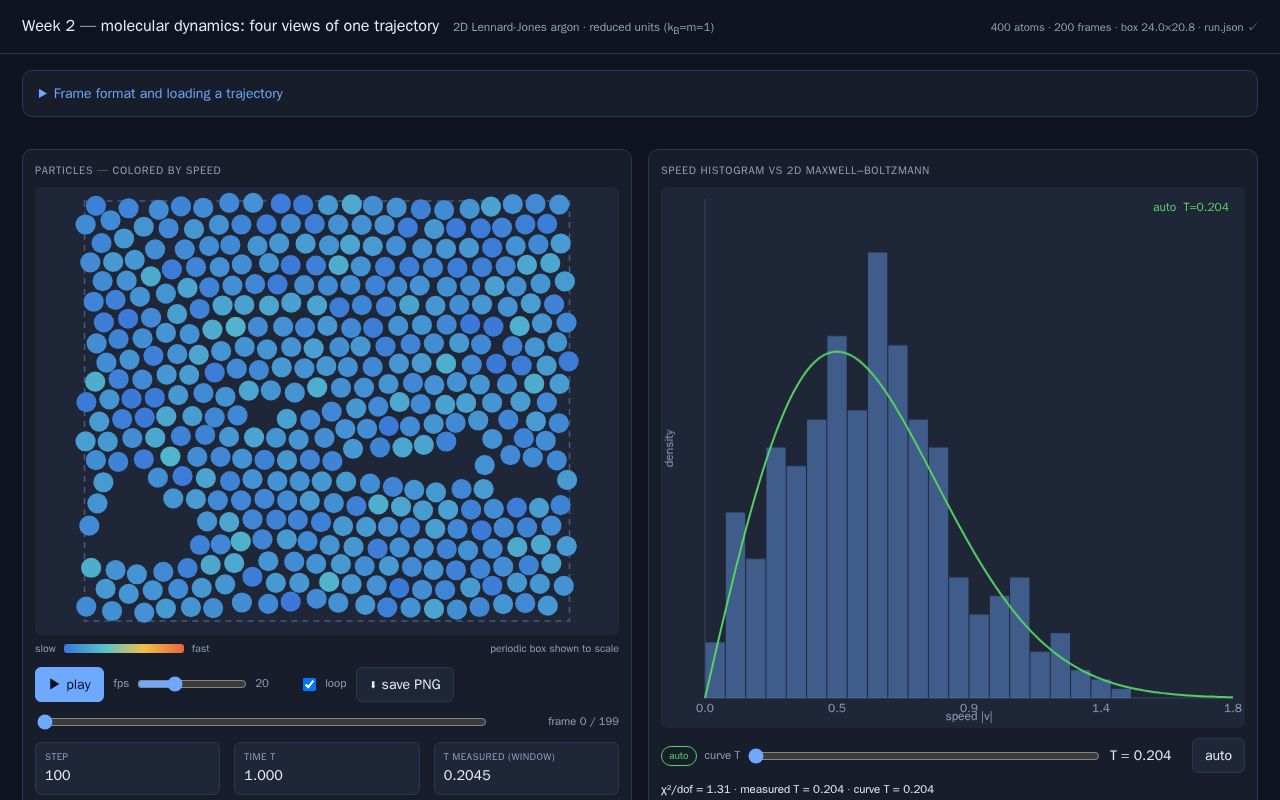Click the T = 0.204 readout
The height and width of the screenshot is (800, 1280).
pyautogui.click(x=1140, y=755)
